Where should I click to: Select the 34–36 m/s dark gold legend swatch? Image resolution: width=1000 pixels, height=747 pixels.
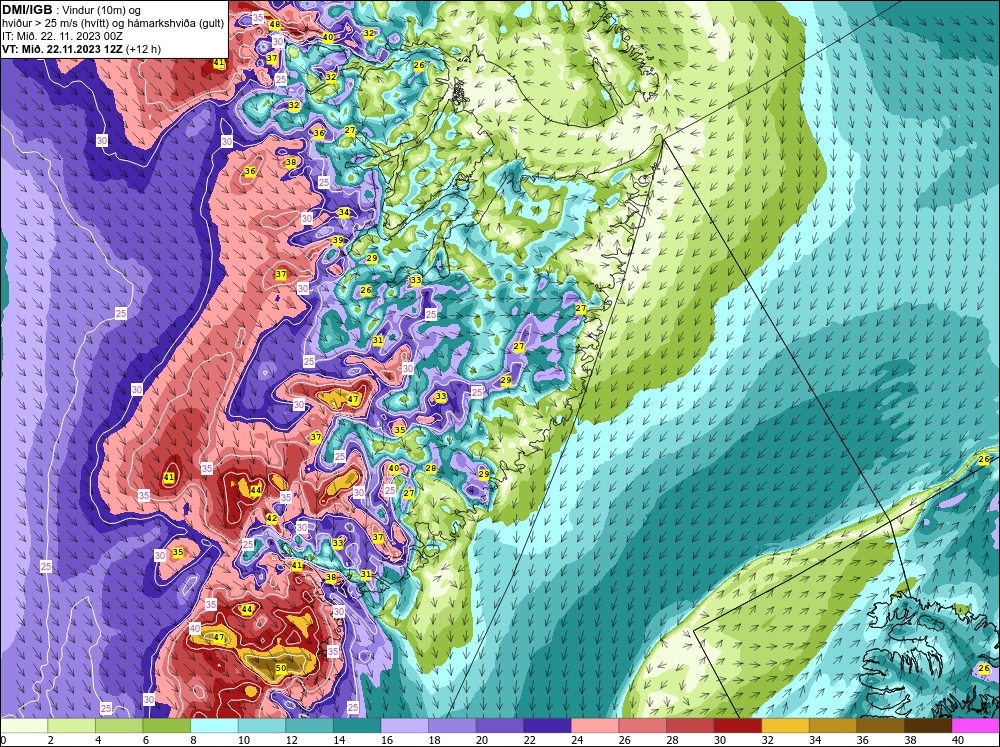coord(832,725)
